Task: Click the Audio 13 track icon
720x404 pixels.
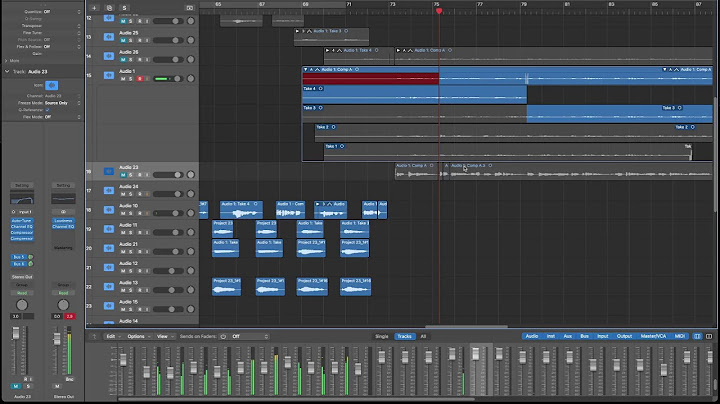Action: pos(109,287)
